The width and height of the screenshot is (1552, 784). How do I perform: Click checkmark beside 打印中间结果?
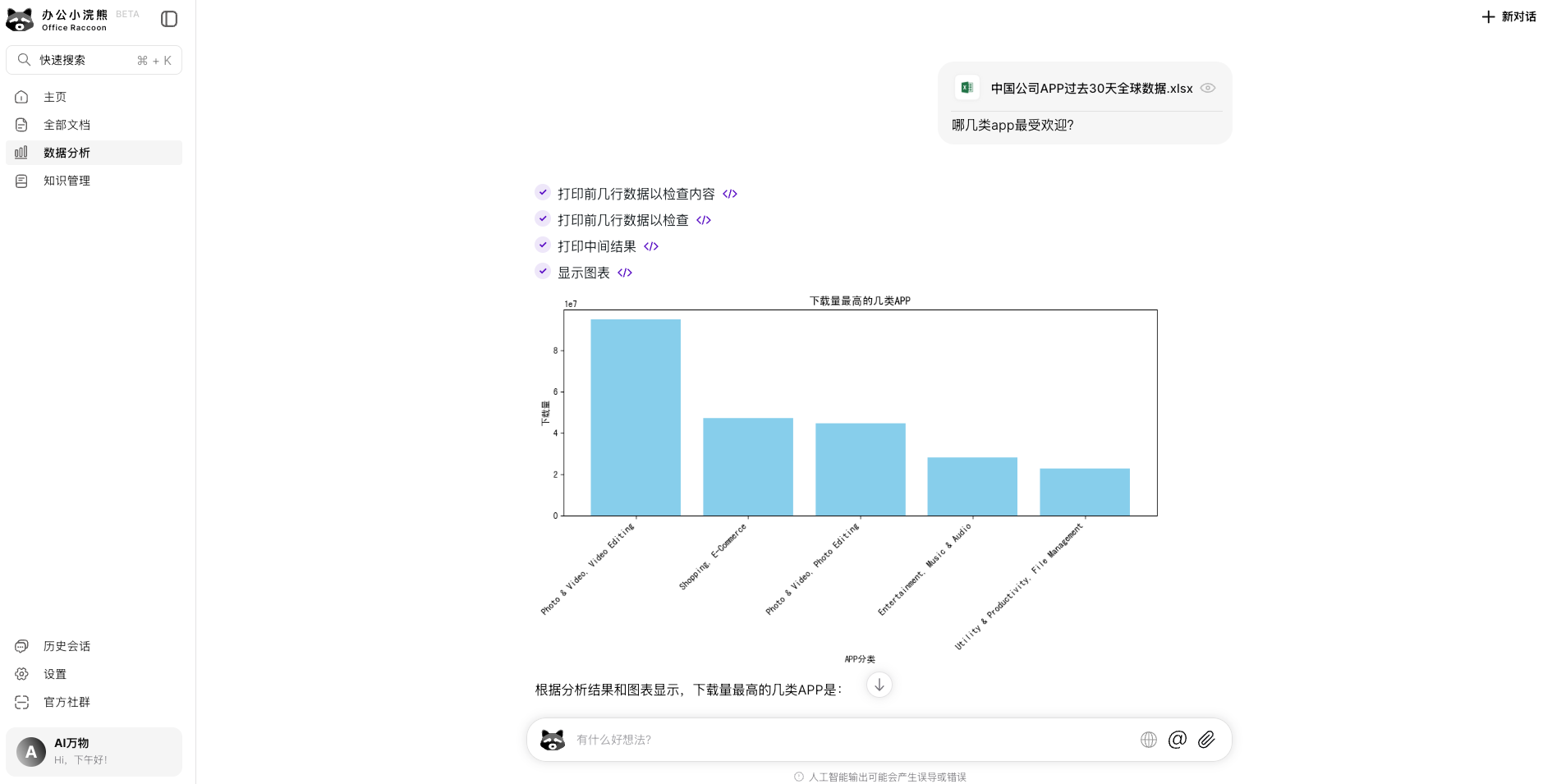click(543, 245)
